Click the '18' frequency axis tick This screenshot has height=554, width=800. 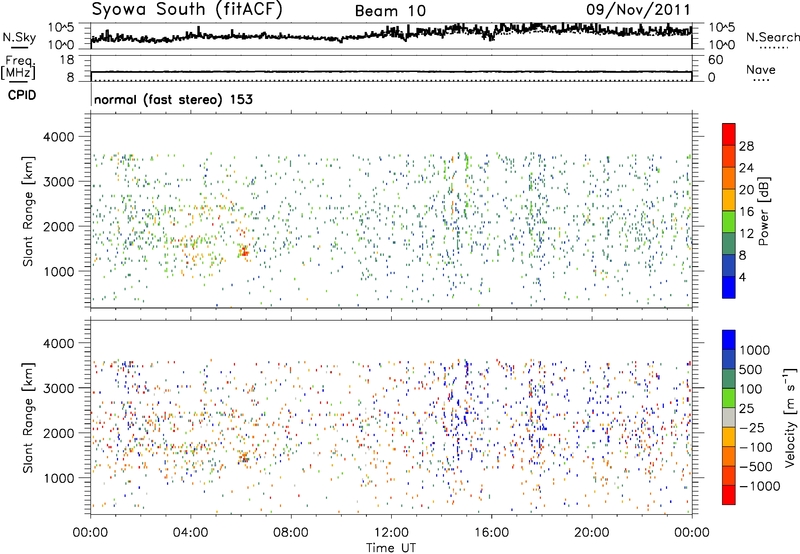click(67, 60)
